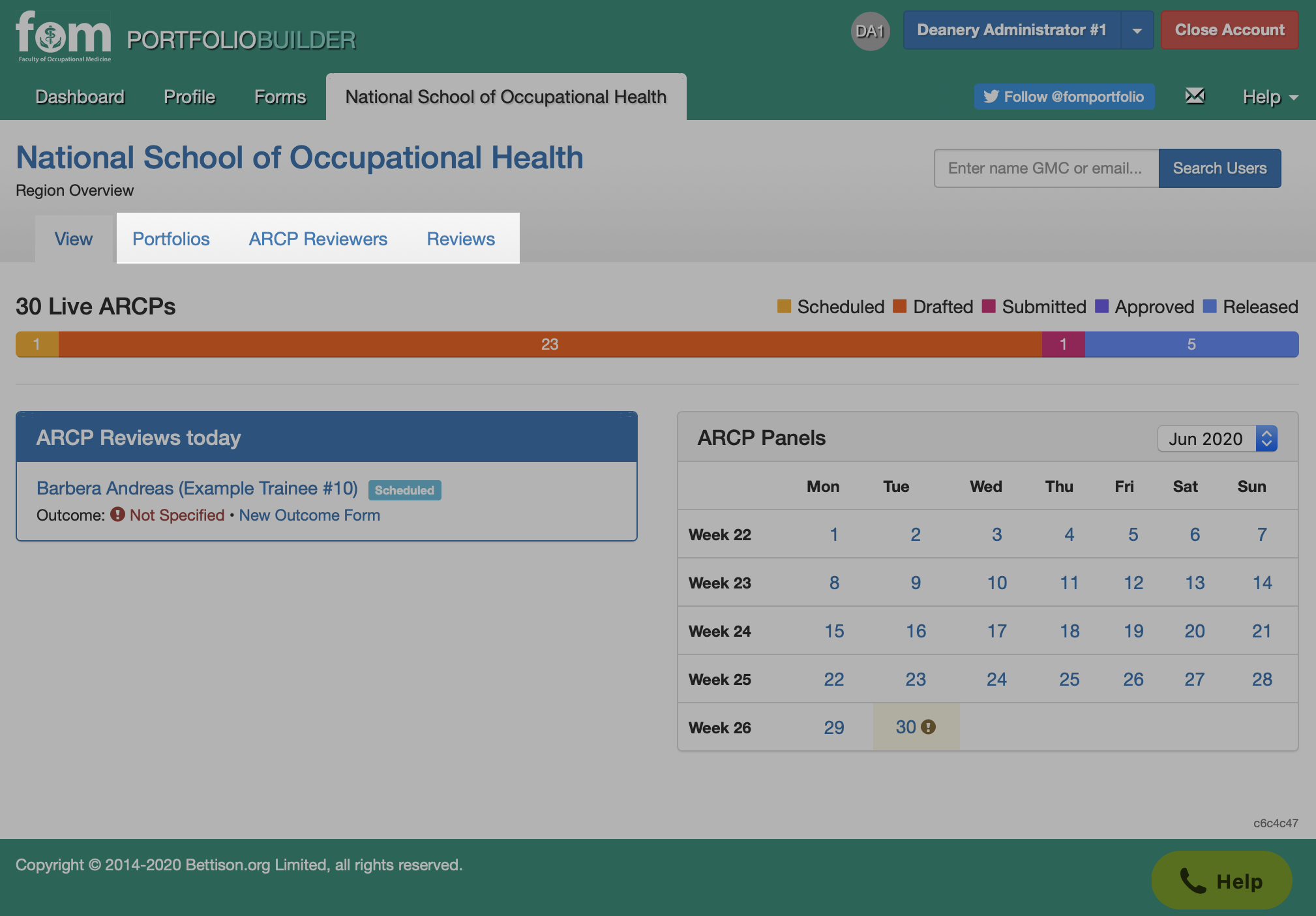Click the FOM Portfolio Builder logo
The image size is (1316, 916).
pos(185,37)
